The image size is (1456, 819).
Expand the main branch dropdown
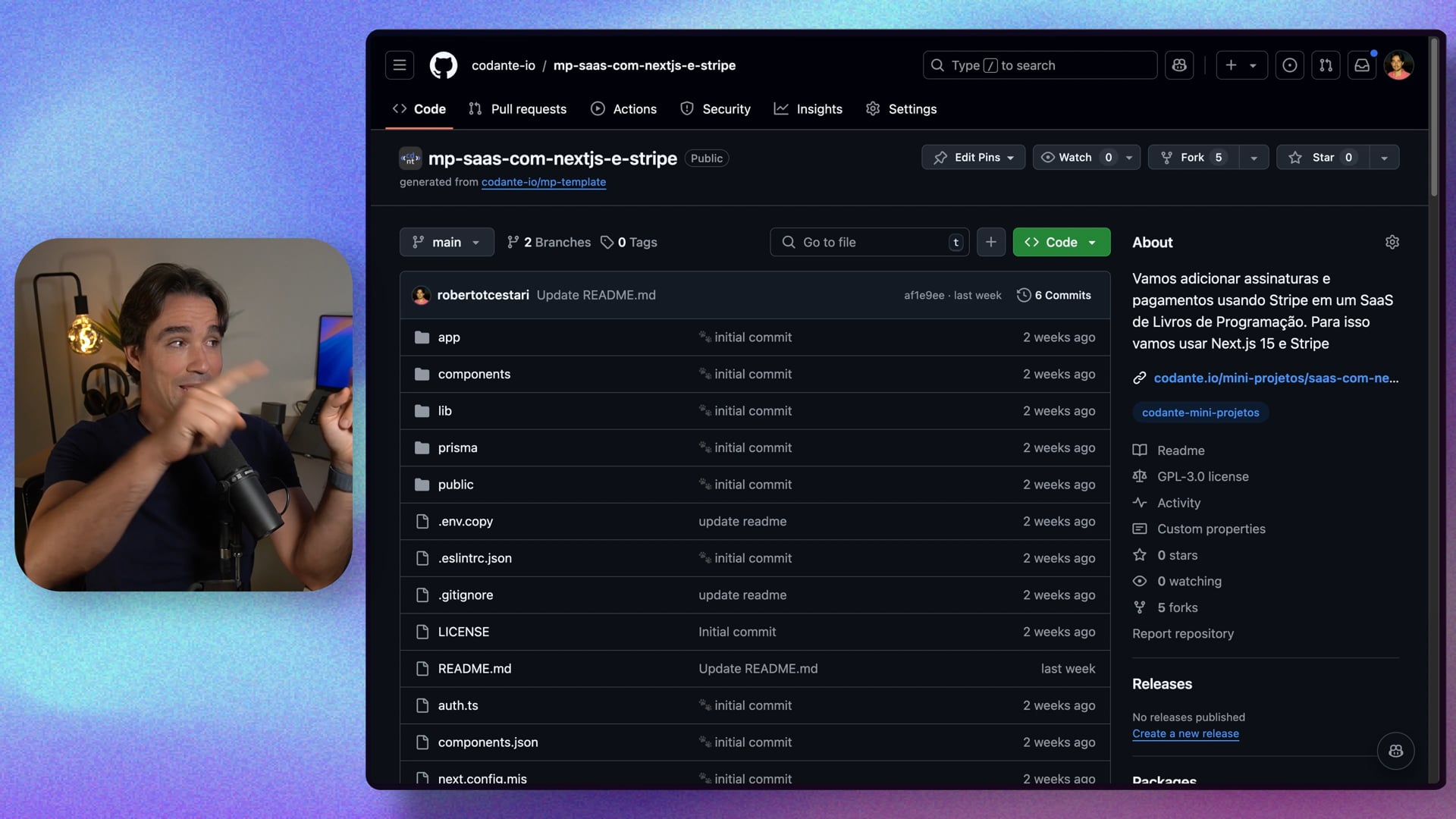pos(447,242)
